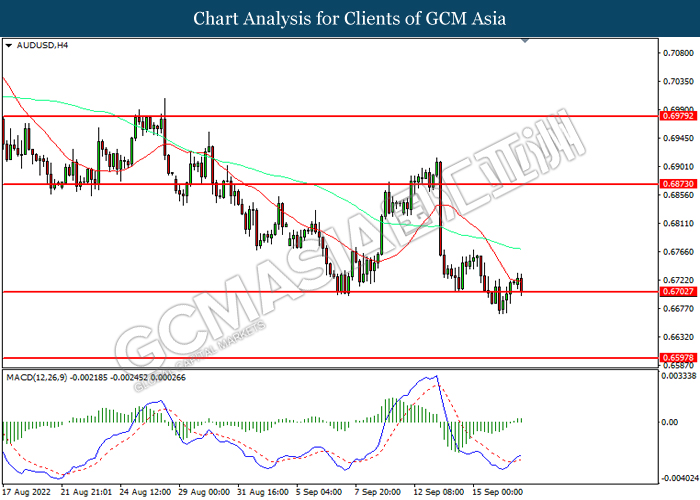Click the 0.69010 price axis value
The height and width of the screenshot is (500, 700).
point(679,167)
